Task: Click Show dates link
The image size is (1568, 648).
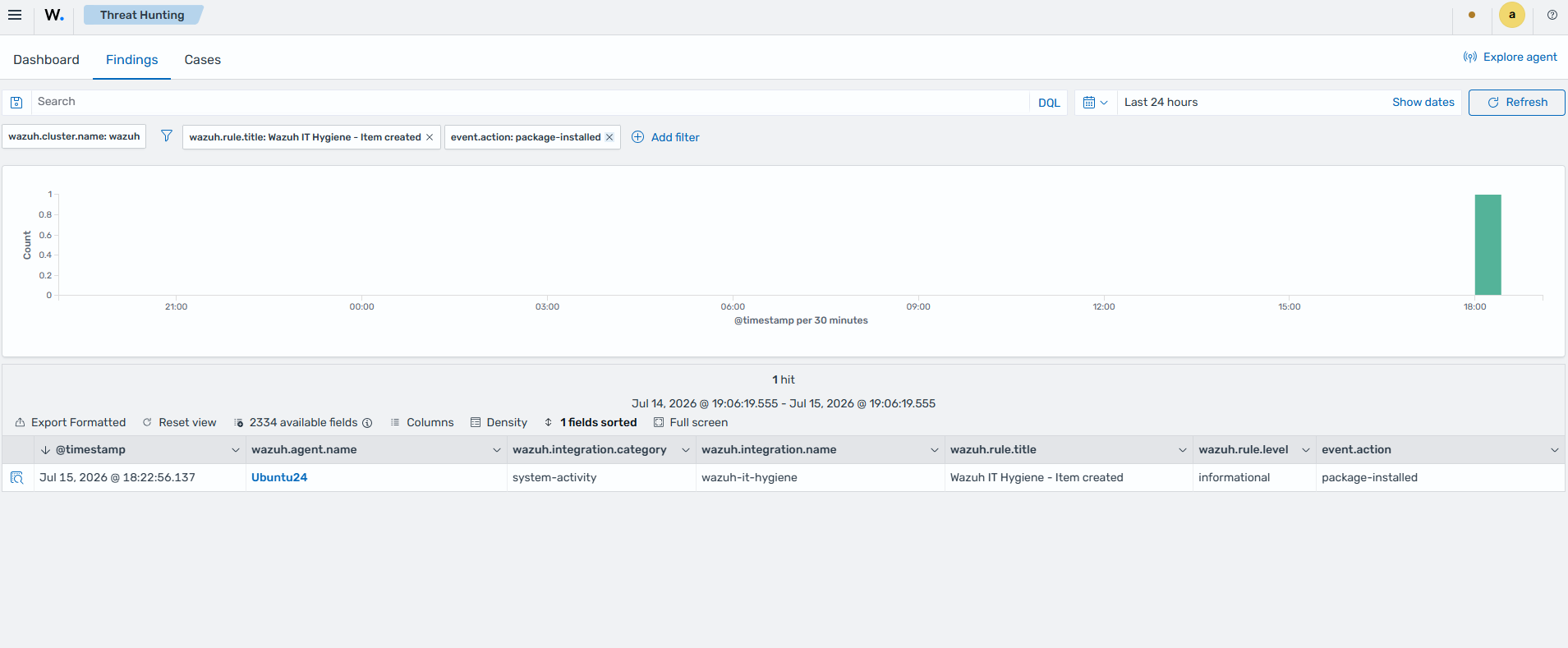Action: click(1423, 102)
